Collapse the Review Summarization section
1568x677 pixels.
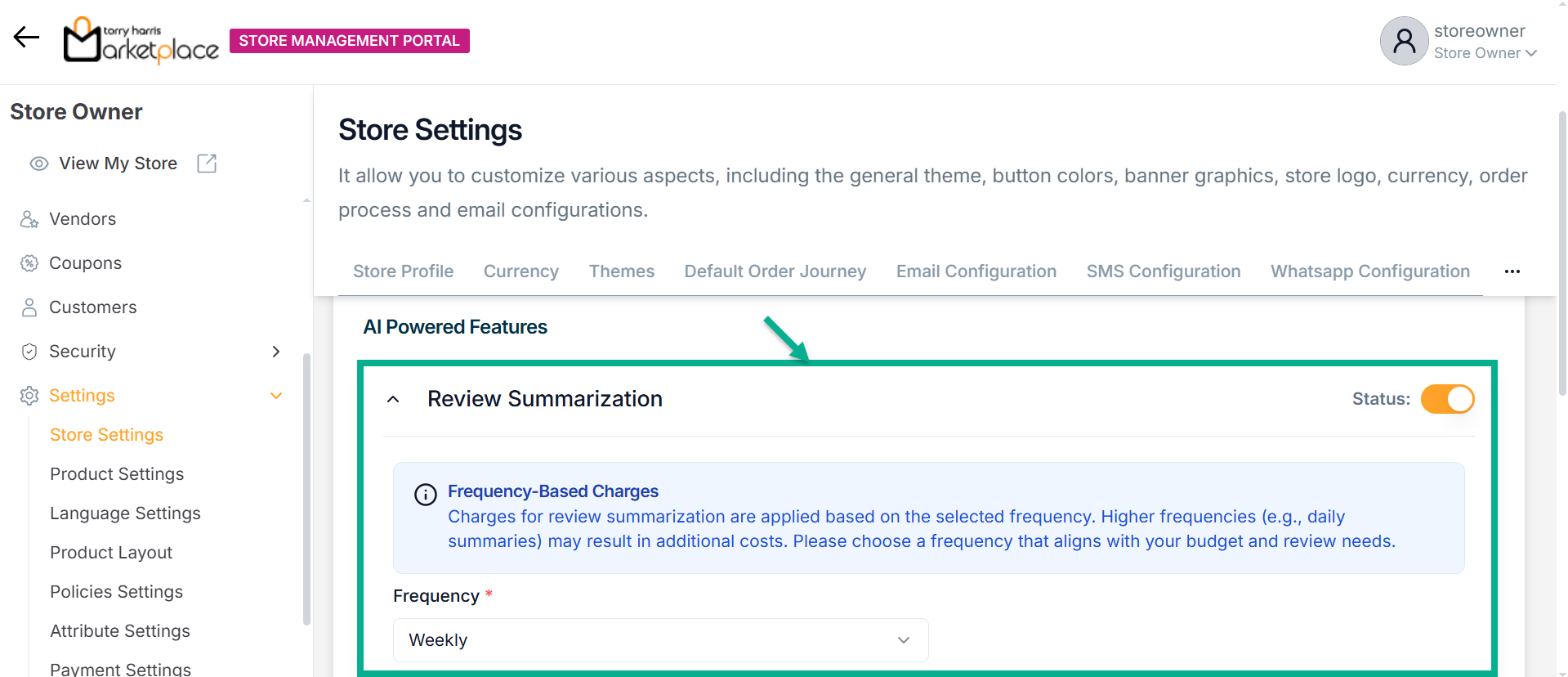tap(393, 400)
